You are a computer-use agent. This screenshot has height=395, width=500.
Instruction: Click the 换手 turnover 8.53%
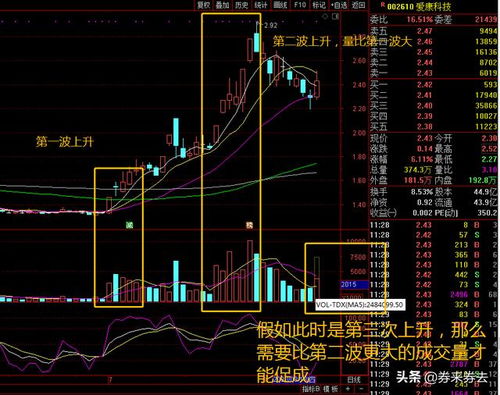pyautogui.click(x=421, y=192)
